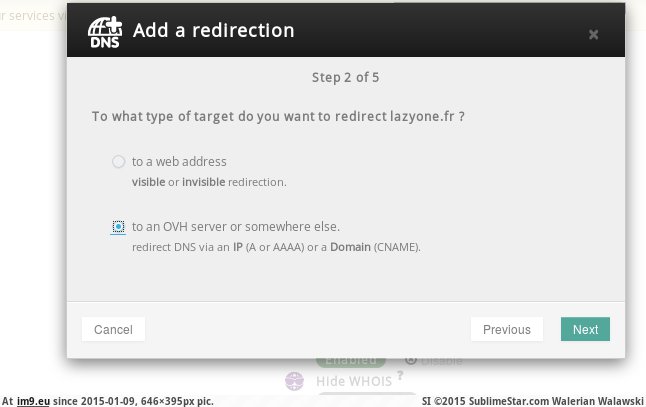
Task: Close the Add a redirection dialog
Action: pyautogui.click(x=593, y=34)
